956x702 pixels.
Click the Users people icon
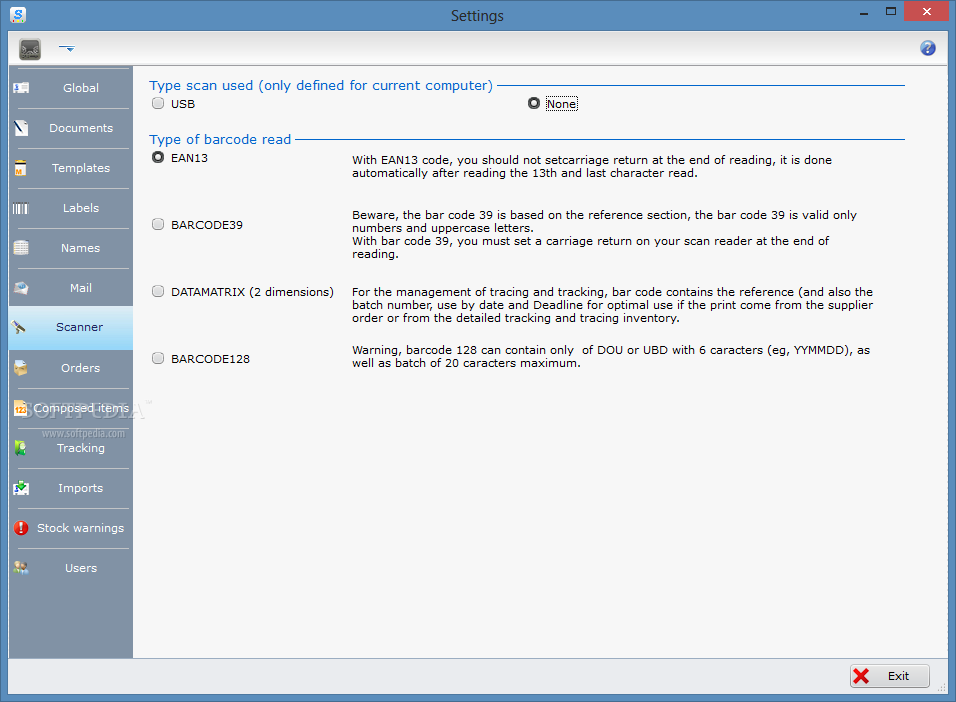point(21,568)
